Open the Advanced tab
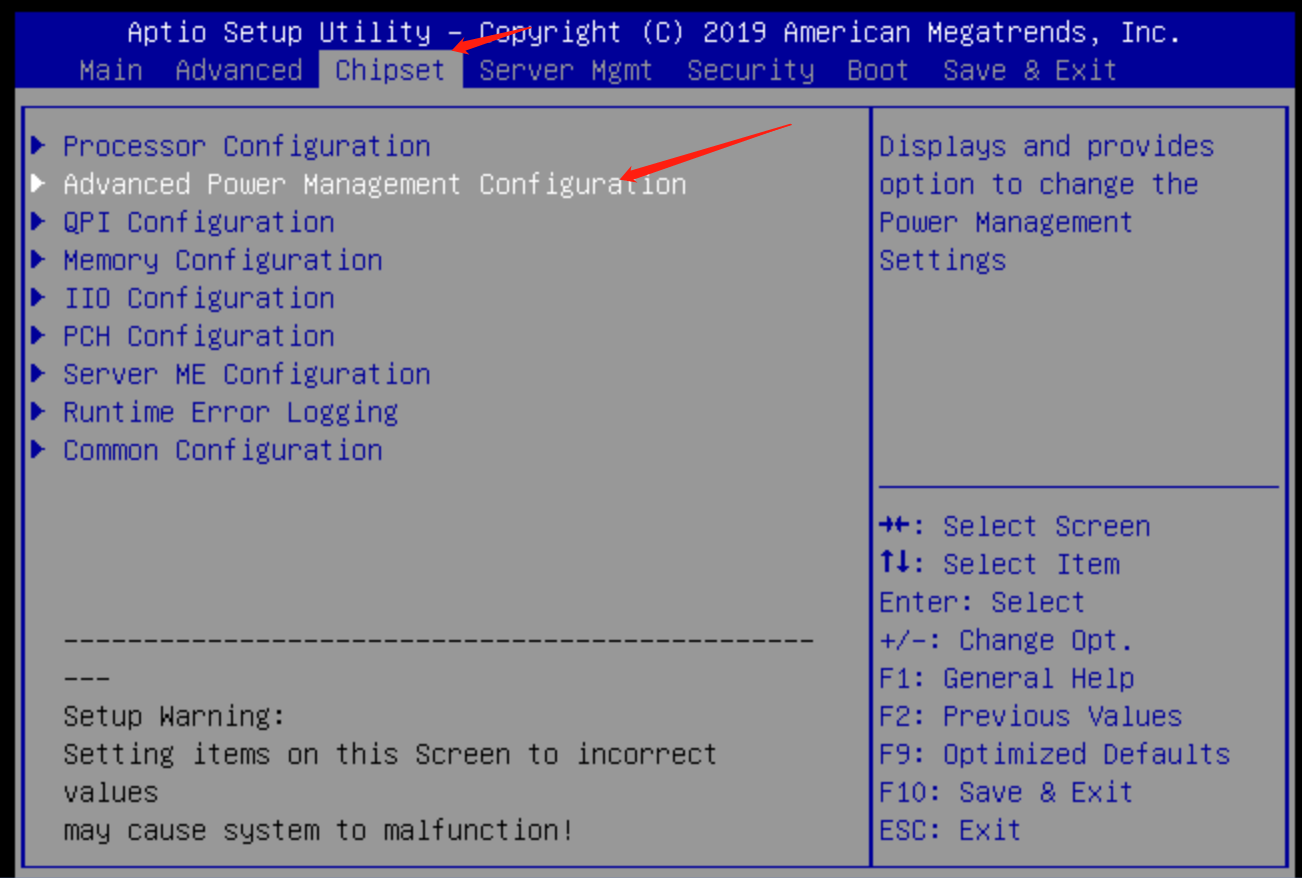1302x878 pixels. [238, 71]
